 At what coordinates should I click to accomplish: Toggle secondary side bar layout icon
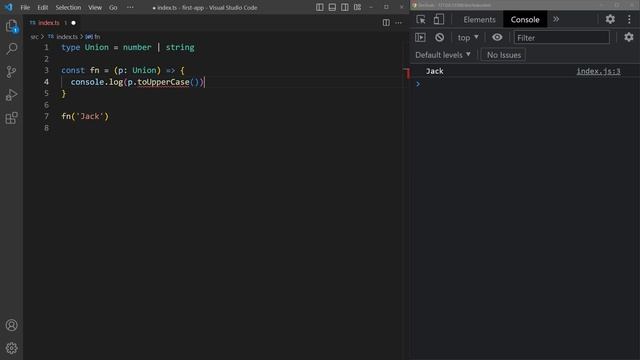pyautogui.click(x=345, y=7)
